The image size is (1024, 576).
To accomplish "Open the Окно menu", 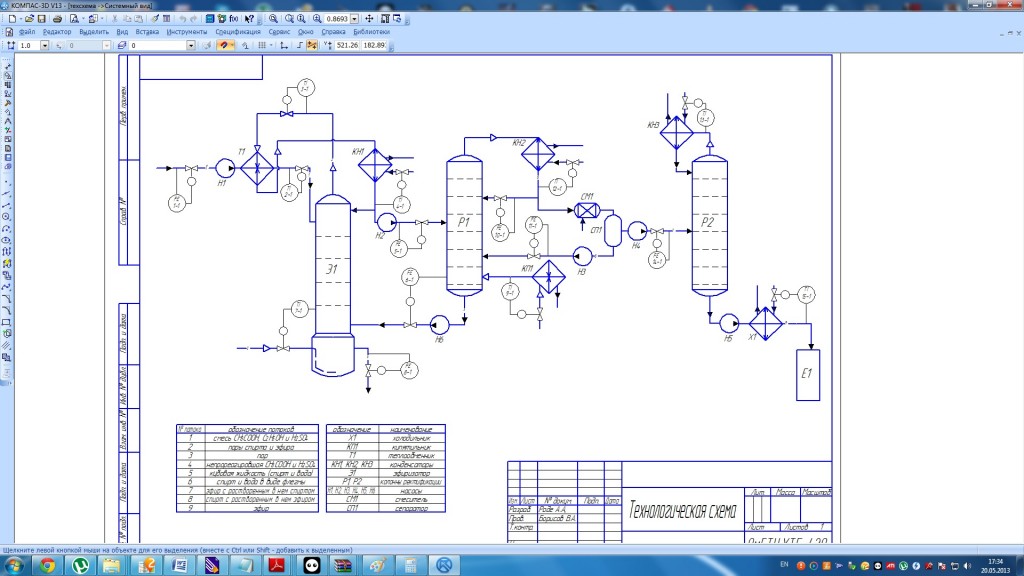I will coord(306,31).
